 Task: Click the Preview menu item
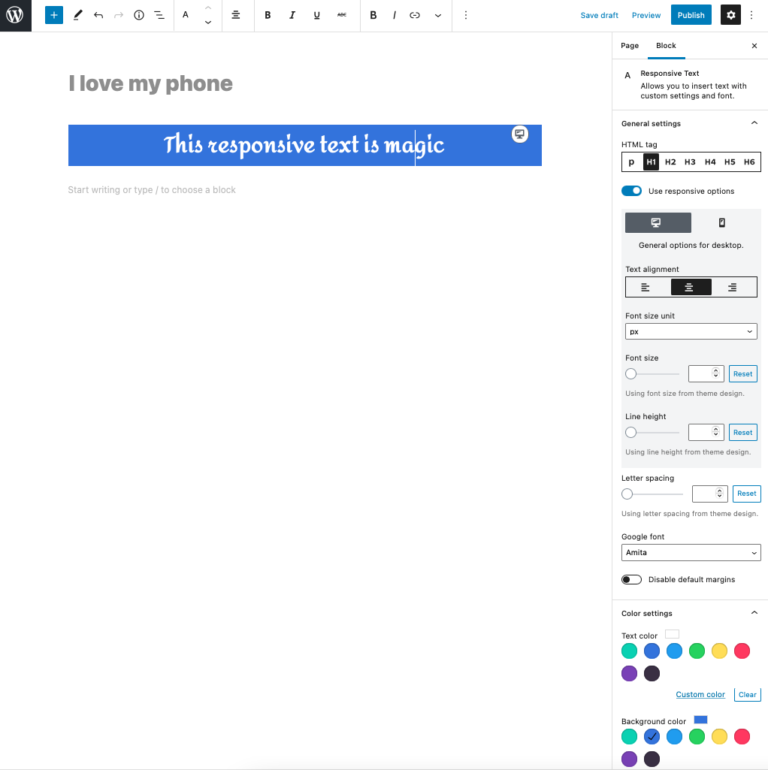coord(646,15)
